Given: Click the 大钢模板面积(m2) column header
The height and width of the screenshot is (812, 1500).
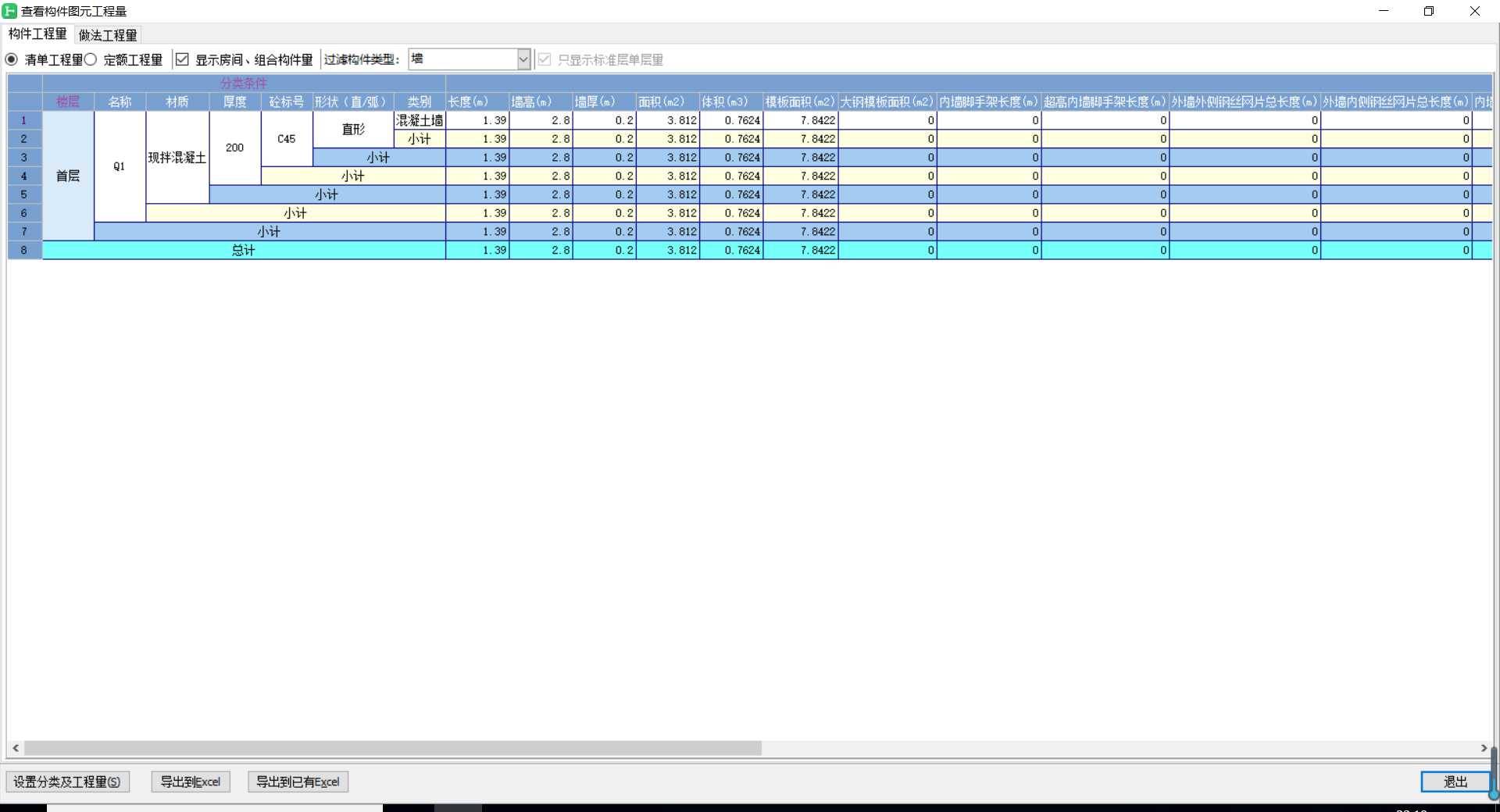Looking at the screenshot, I should [887, 101].
